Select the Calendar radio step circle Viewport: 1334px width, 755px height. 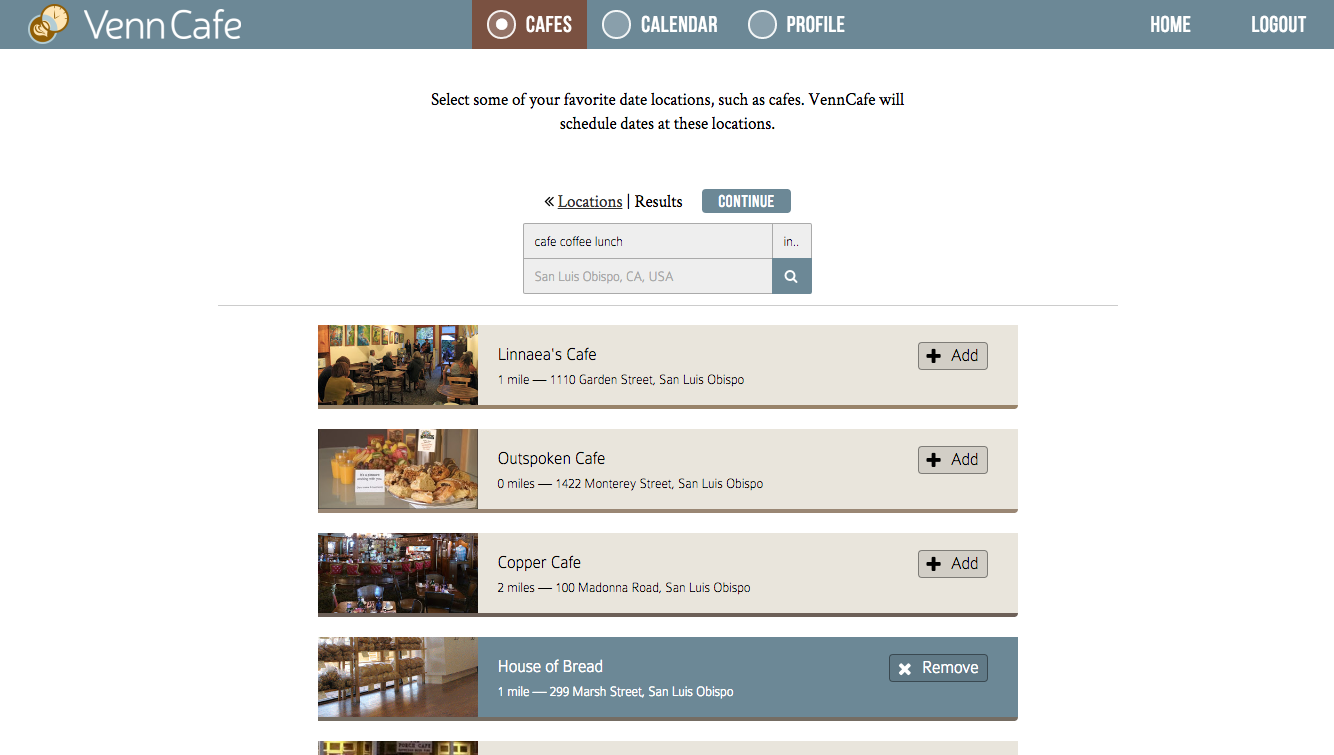617,24
